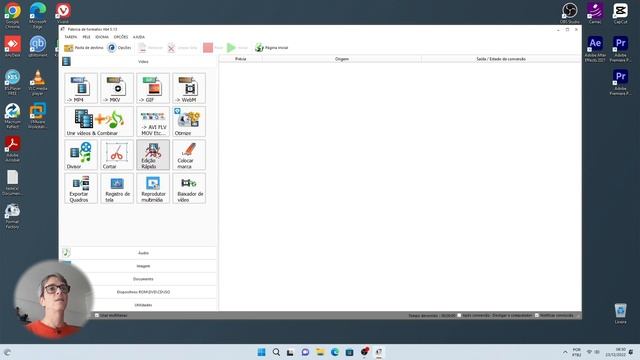Viewport: 640px width, 360px height.
Task: Open Microsoft Edge desktop shortcut
Action: point(38,16)
